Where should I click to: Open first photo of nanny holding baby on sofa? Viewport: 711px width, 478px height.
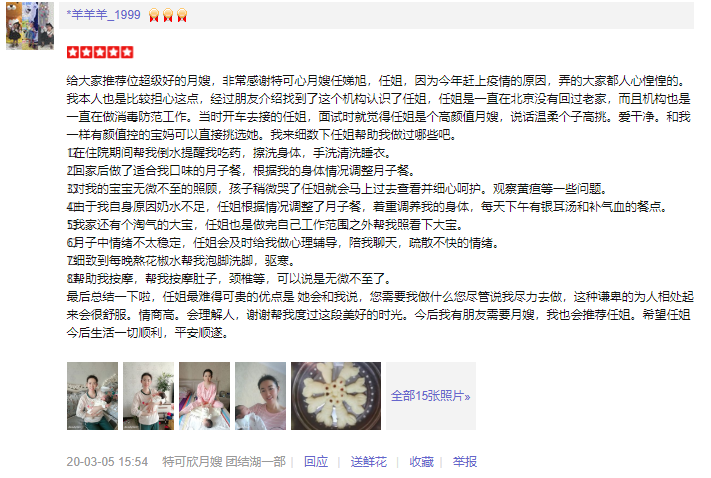pyautogui.click(x=93, y=396)
